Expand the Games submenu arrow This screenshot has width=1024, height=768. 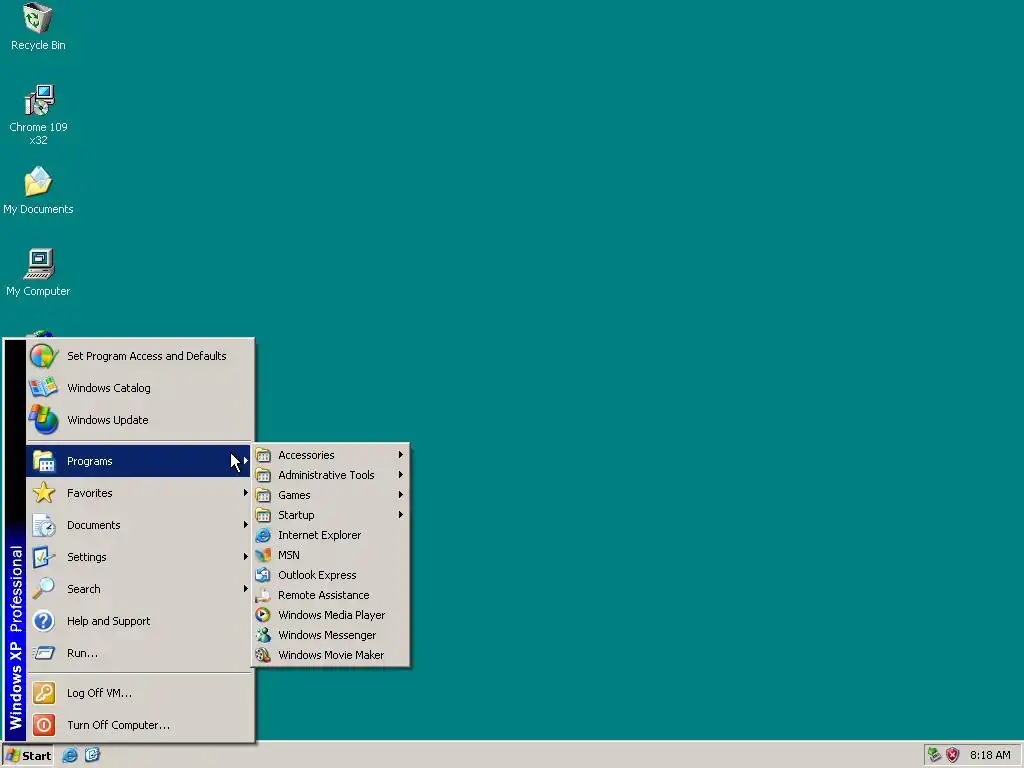point(401,495)
